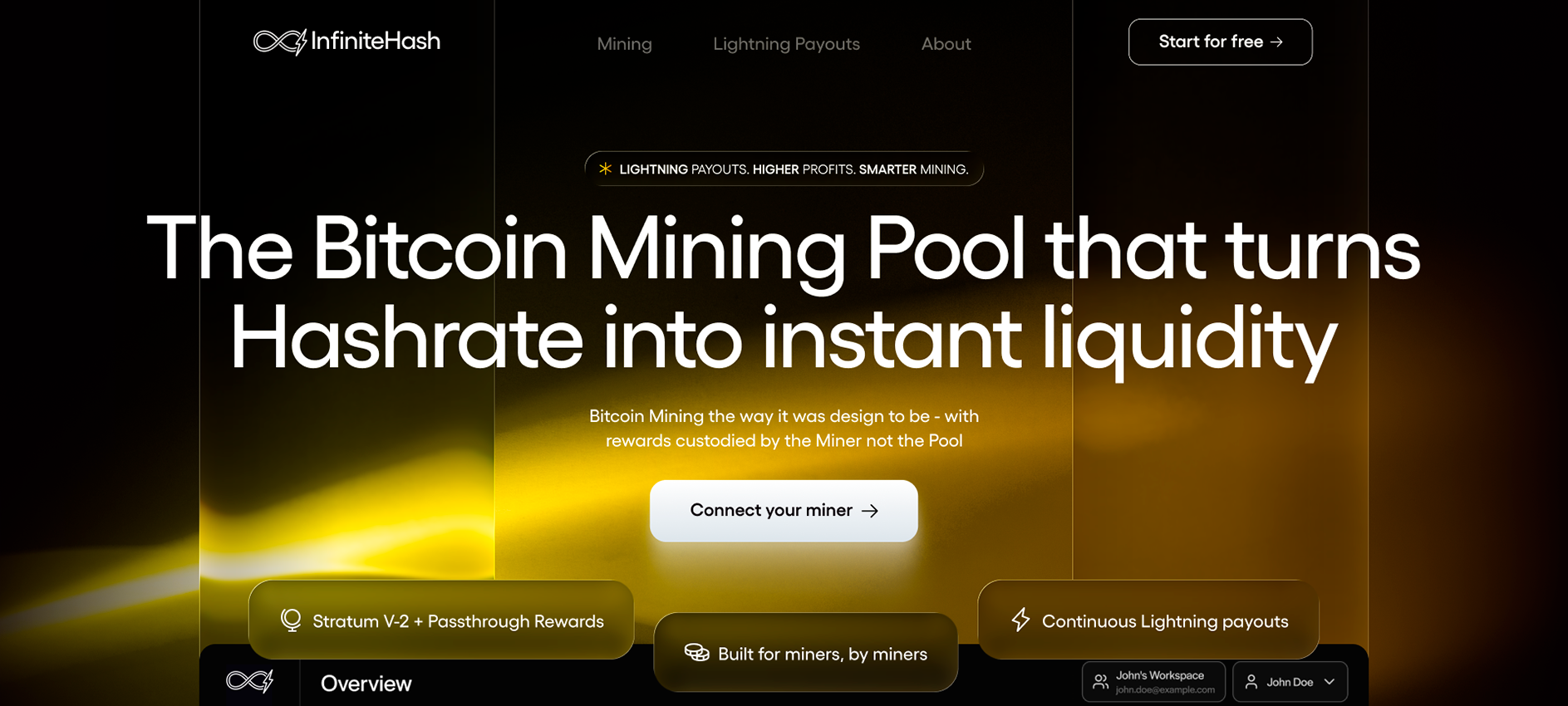Click the Connect your miner button
Image resolution: width=1568 pixels, height=706 pixels.
coord(784,511)
